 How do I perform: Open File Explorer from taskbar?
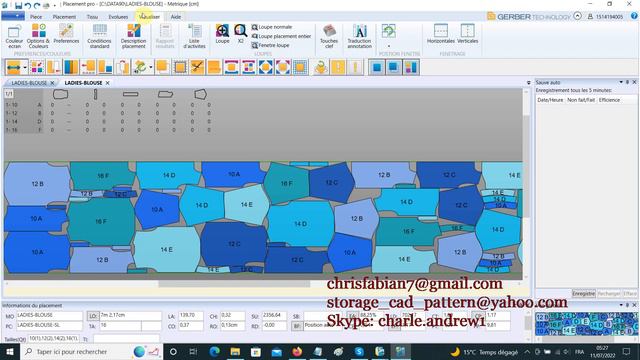[x=236, y=351]
